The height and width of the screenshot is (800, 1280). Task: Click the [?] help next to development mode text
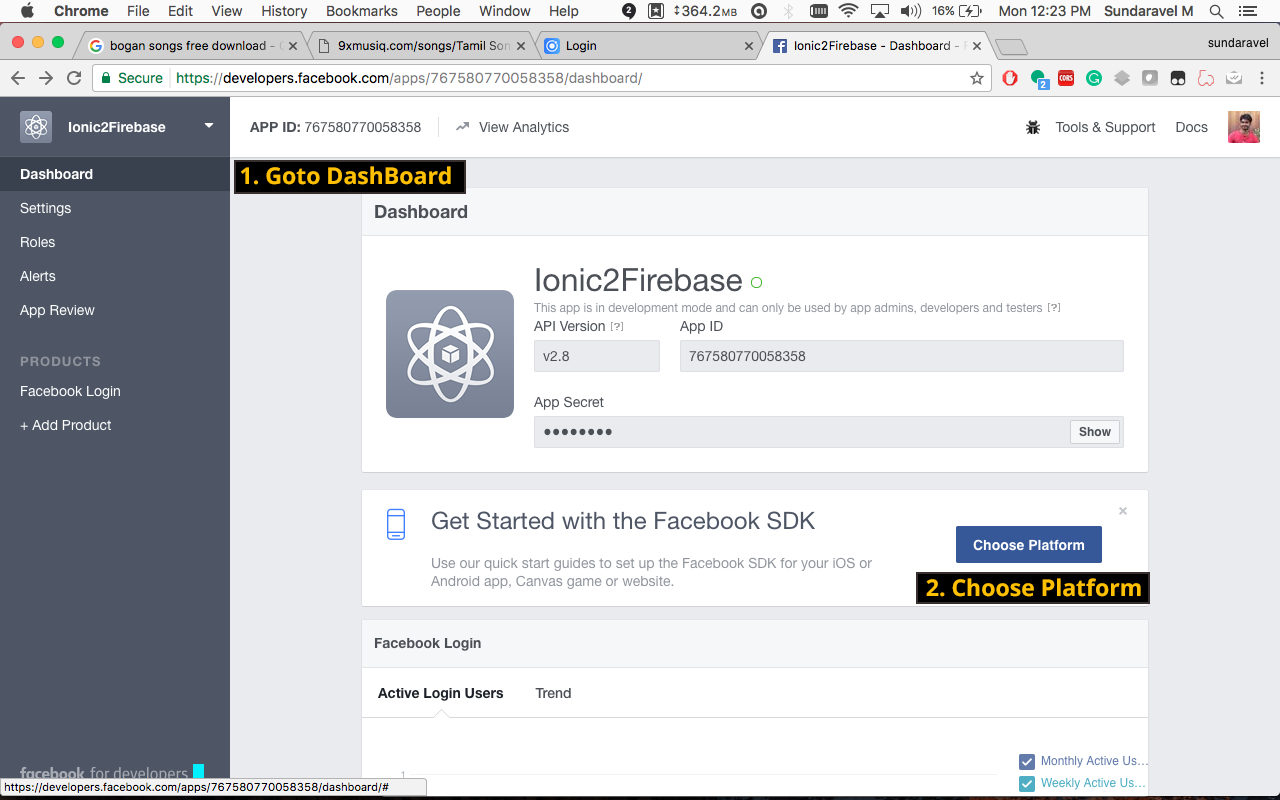tap(1054, 308)
